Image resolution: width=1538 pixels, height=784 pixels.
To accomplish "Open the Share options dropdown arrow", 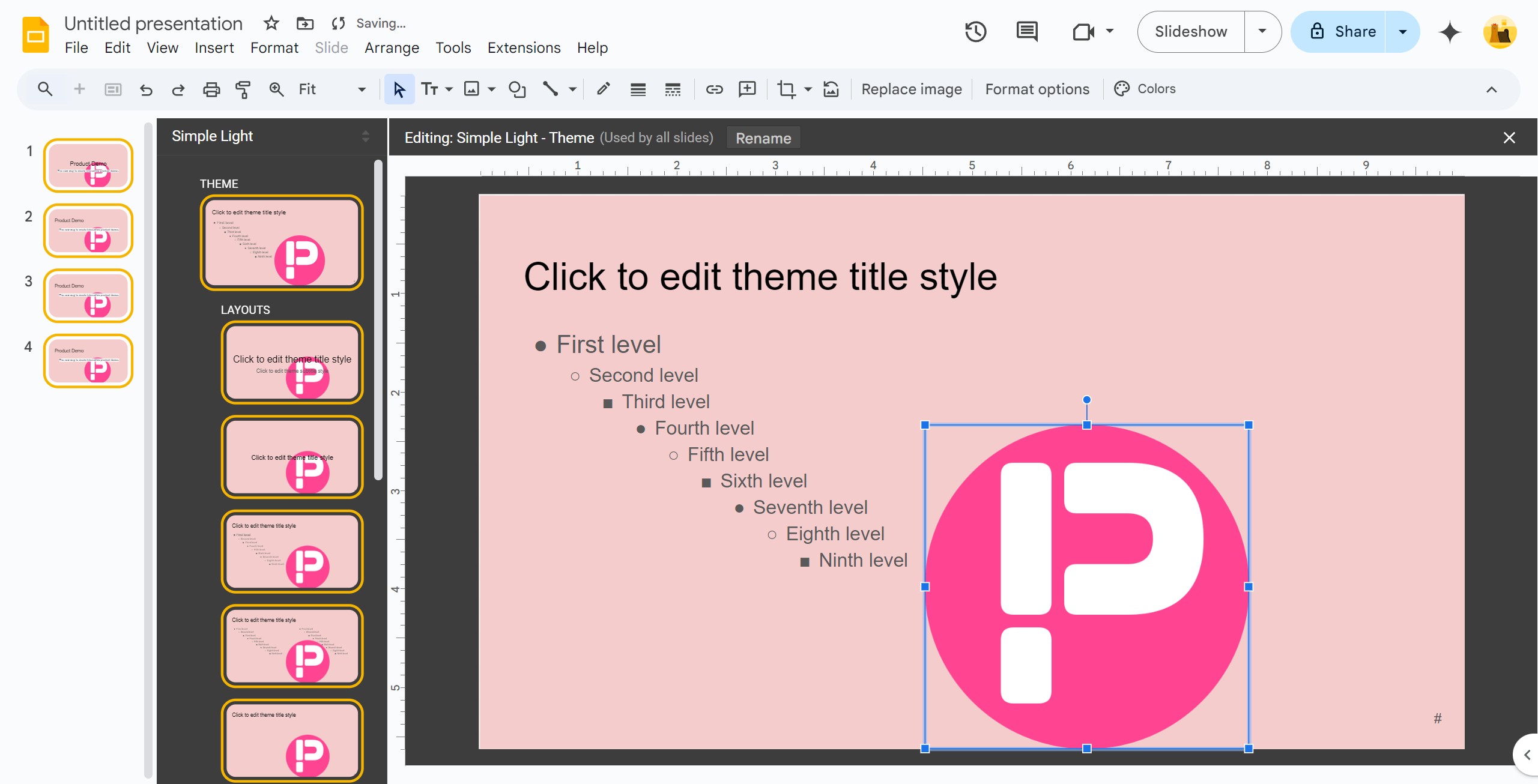I will [x=1403, y=32].
